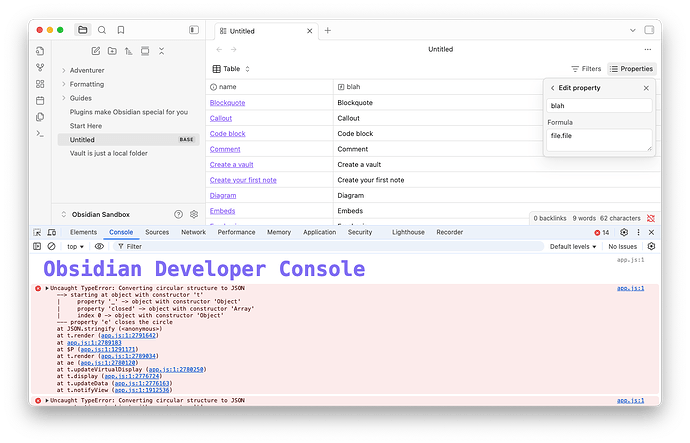Open the Table view selector
Image resolution: width=690 pixels, height=443 pixels.
pos(231,69)
